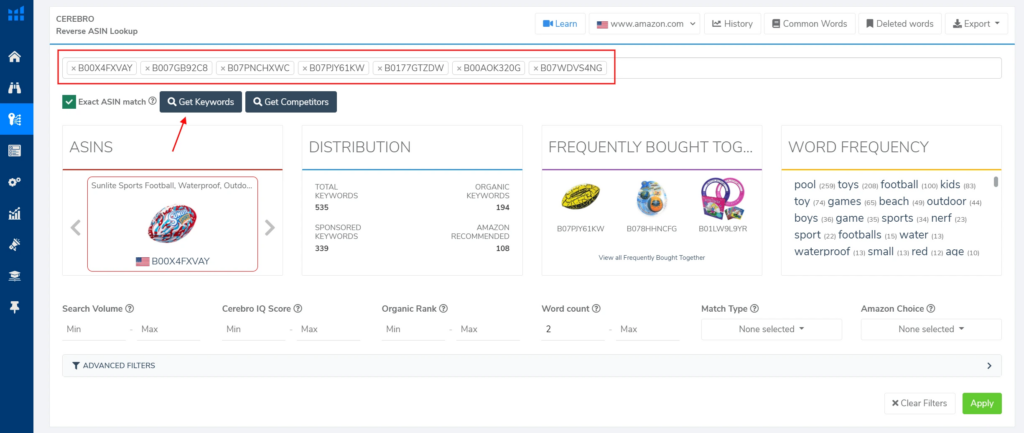Remove ASIN tag B07PNCHXWC
Viewport: 1024px width, 433px height.
(x=223, y=68)
